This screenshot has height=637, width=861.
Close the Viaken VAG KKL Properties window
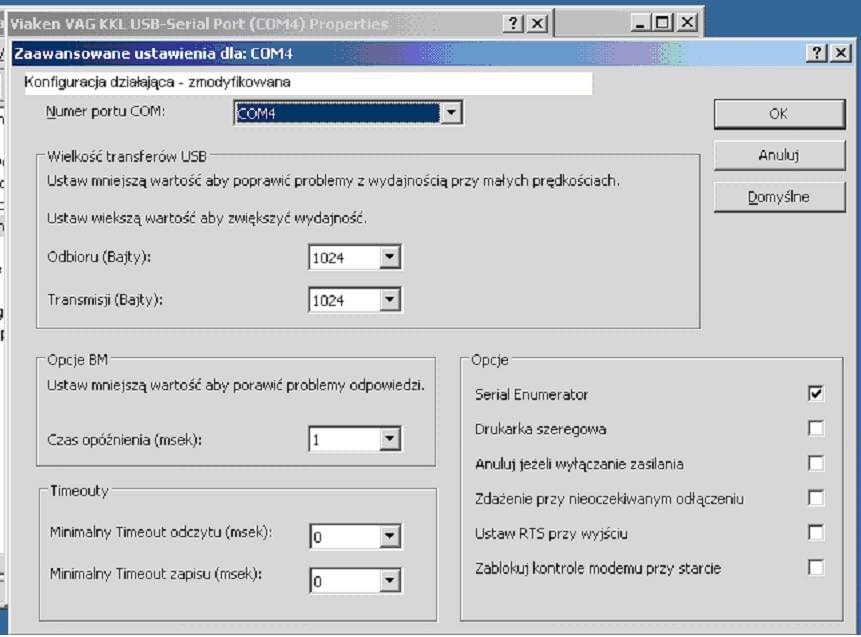tap(537, 24)
